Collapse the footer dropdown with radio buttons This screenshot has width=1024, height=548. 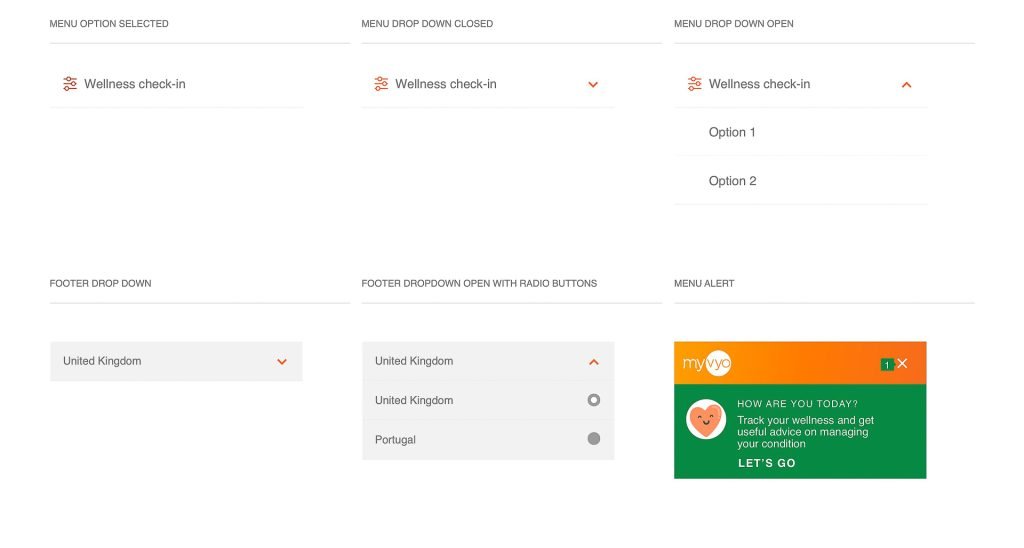[x=594, y=362]
